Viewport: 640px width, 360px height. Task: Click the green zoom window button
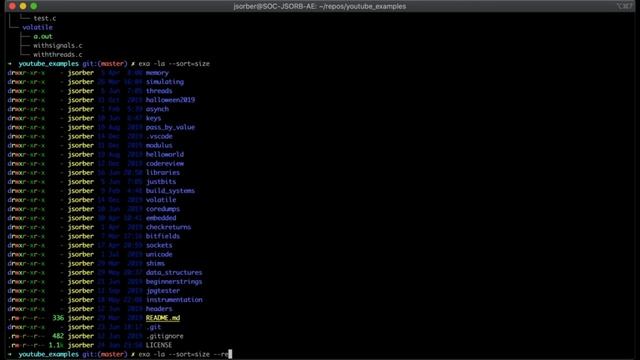[x=33, y=6]
